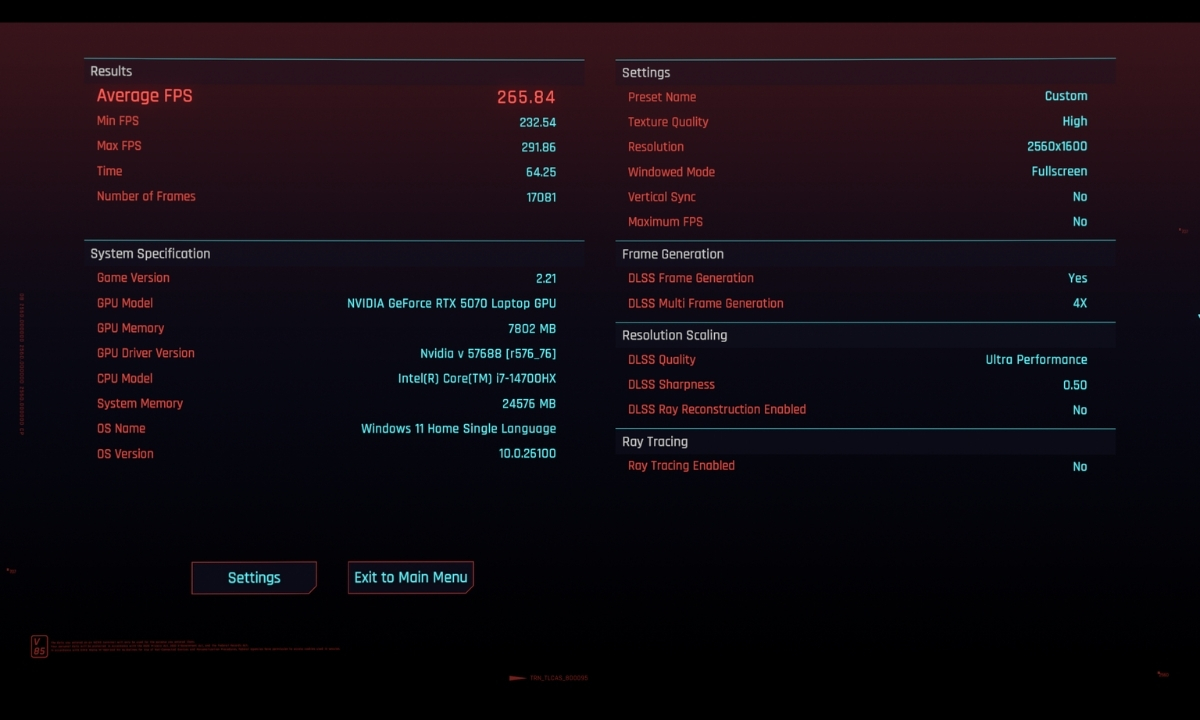Screen dimensions: 1200x720
Task: Click DLSS Ray Reconstruction Enabled value No
Action: (x=1080, y=410)
